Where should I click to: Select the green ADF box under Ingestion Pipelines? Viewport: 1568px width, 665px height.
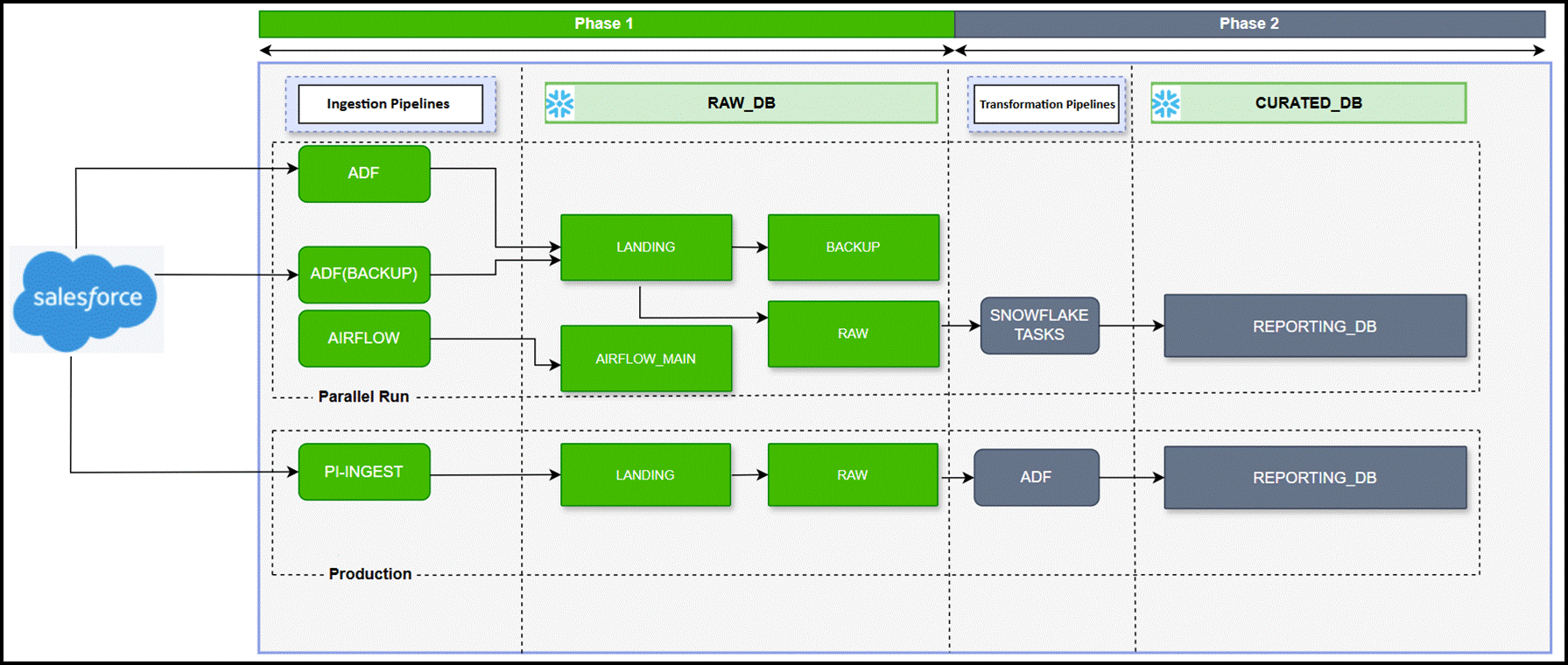click(364, 173)
